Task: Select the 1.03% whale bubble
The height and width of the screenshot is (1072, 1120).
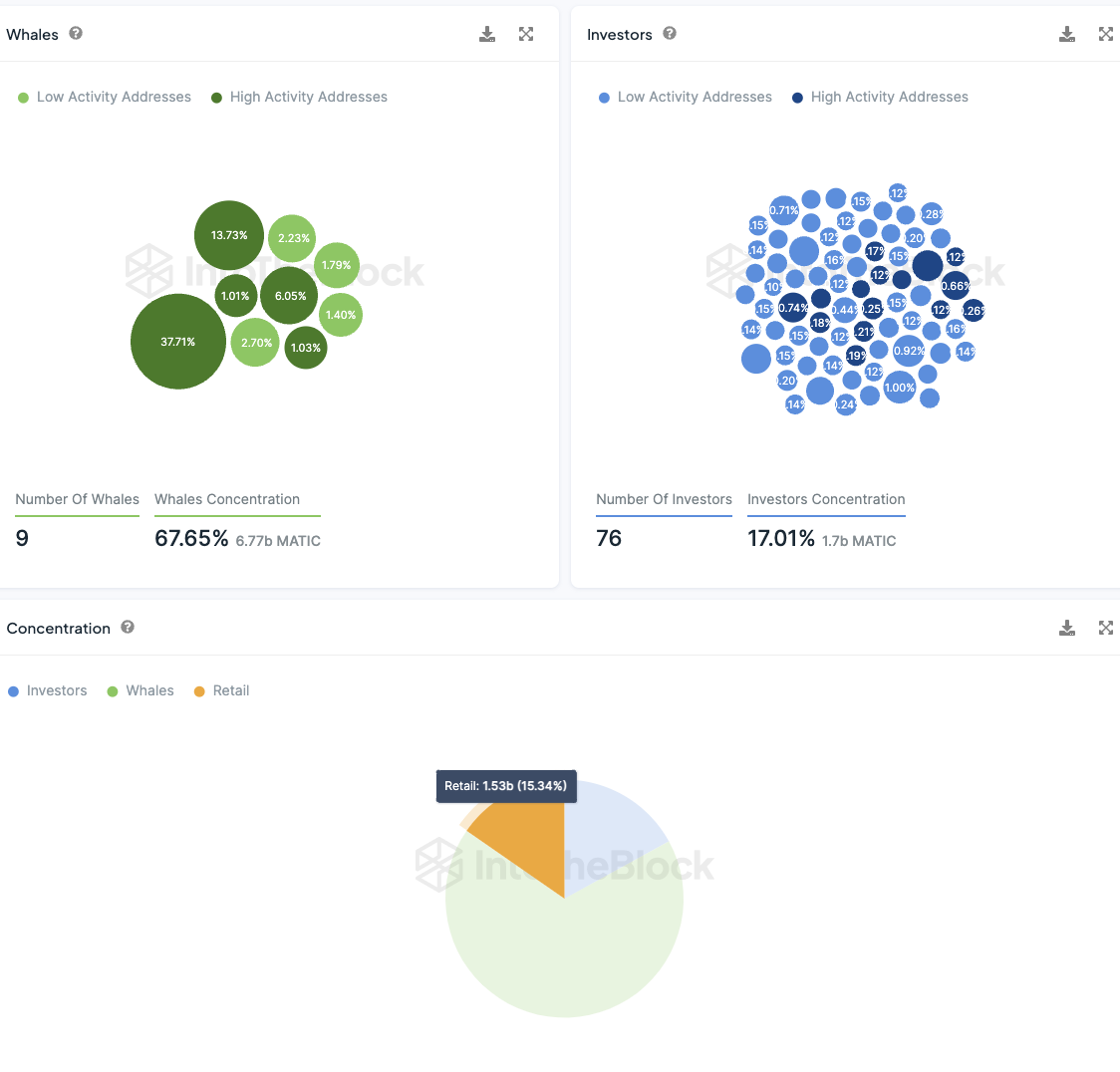Action: coord(306,348)
